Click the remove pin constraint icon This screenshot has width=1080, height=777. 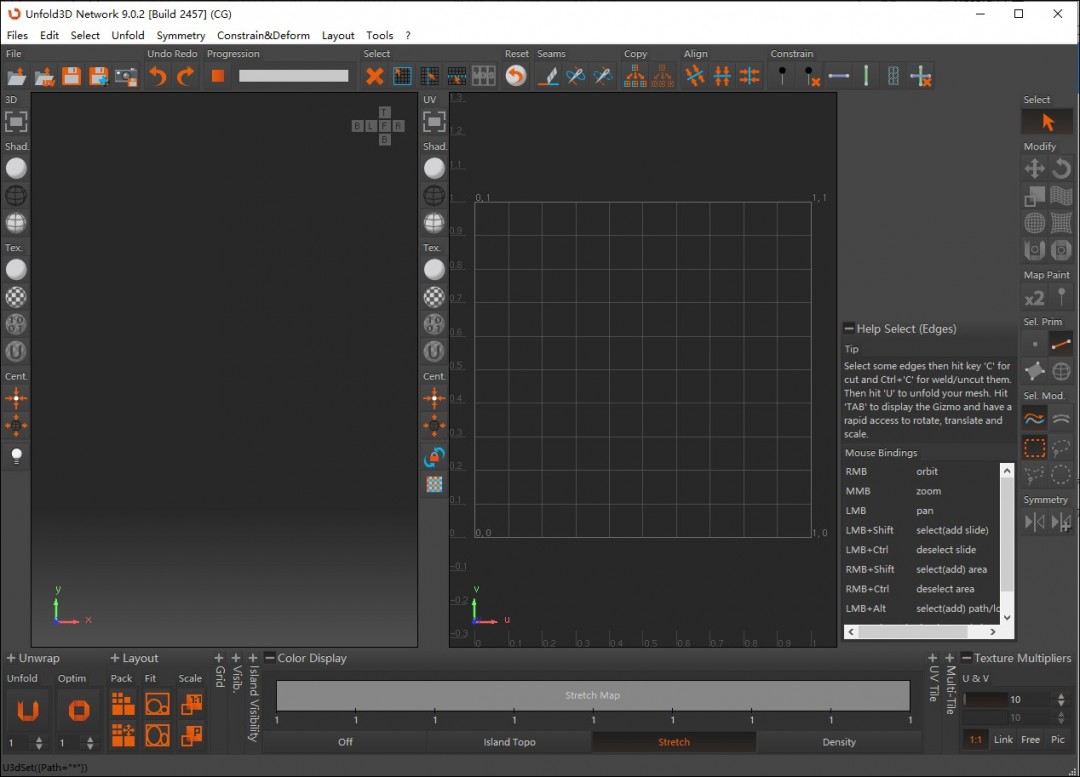coord(811,76)
